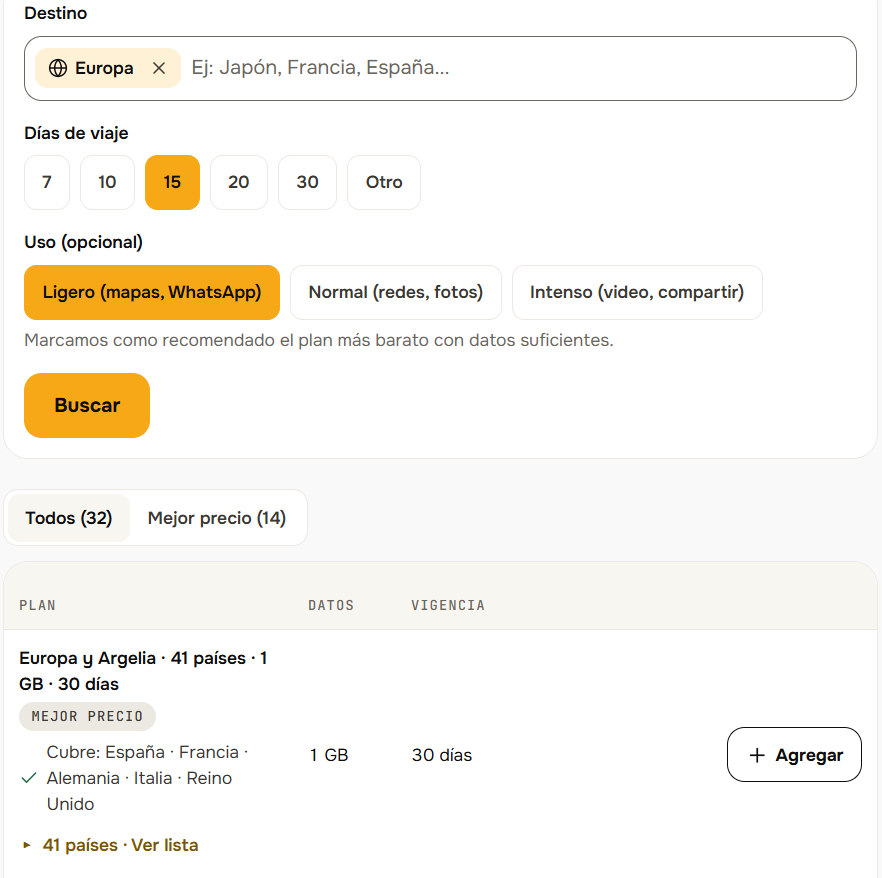The image size is (882, 878).
Task: Click the Cubre: España Francia coverage text
Action: pyautogui.click(x=147, y=778)
